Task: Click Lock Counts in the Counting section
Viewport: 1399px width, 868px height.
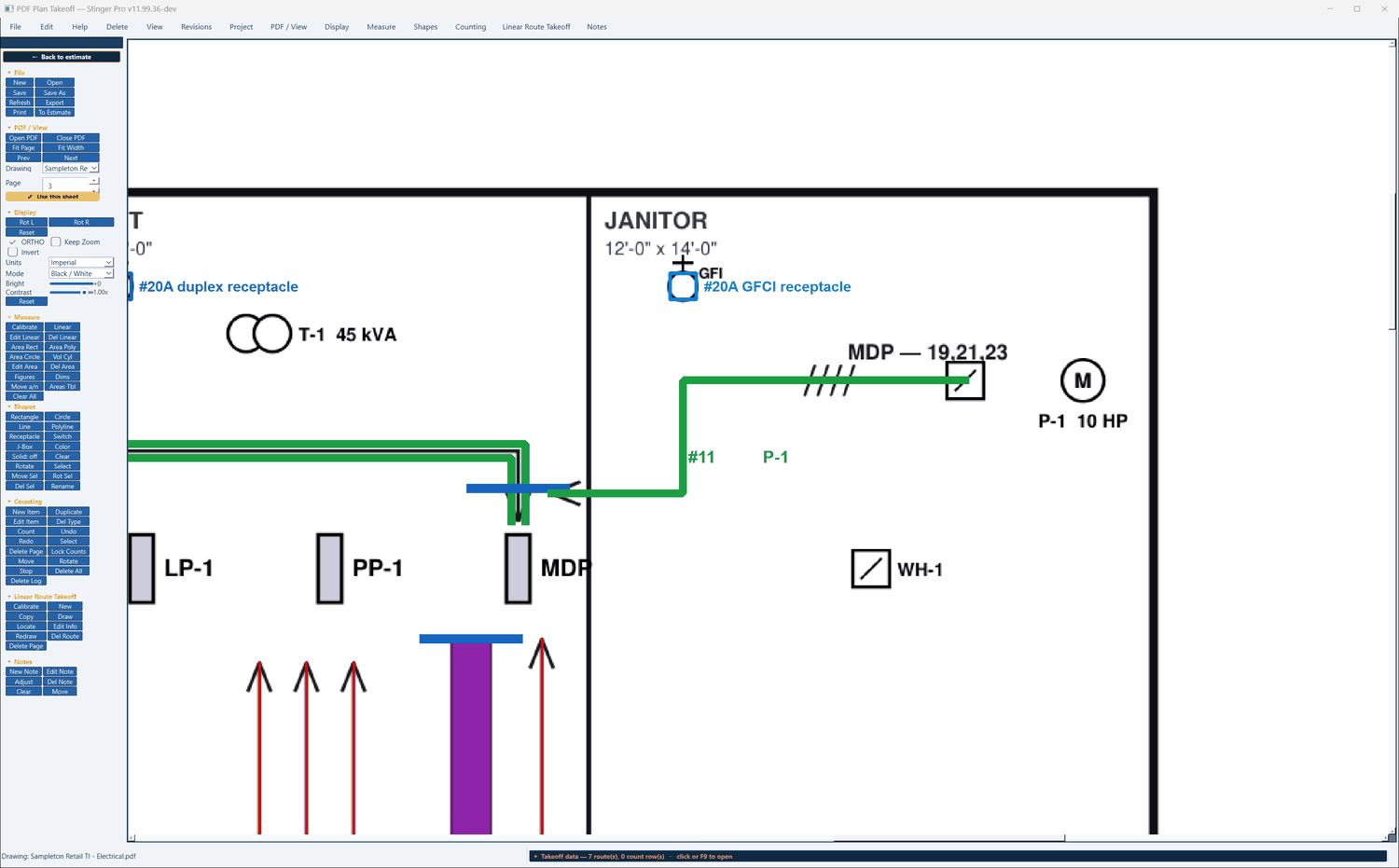Action: [x=68, y=551]
